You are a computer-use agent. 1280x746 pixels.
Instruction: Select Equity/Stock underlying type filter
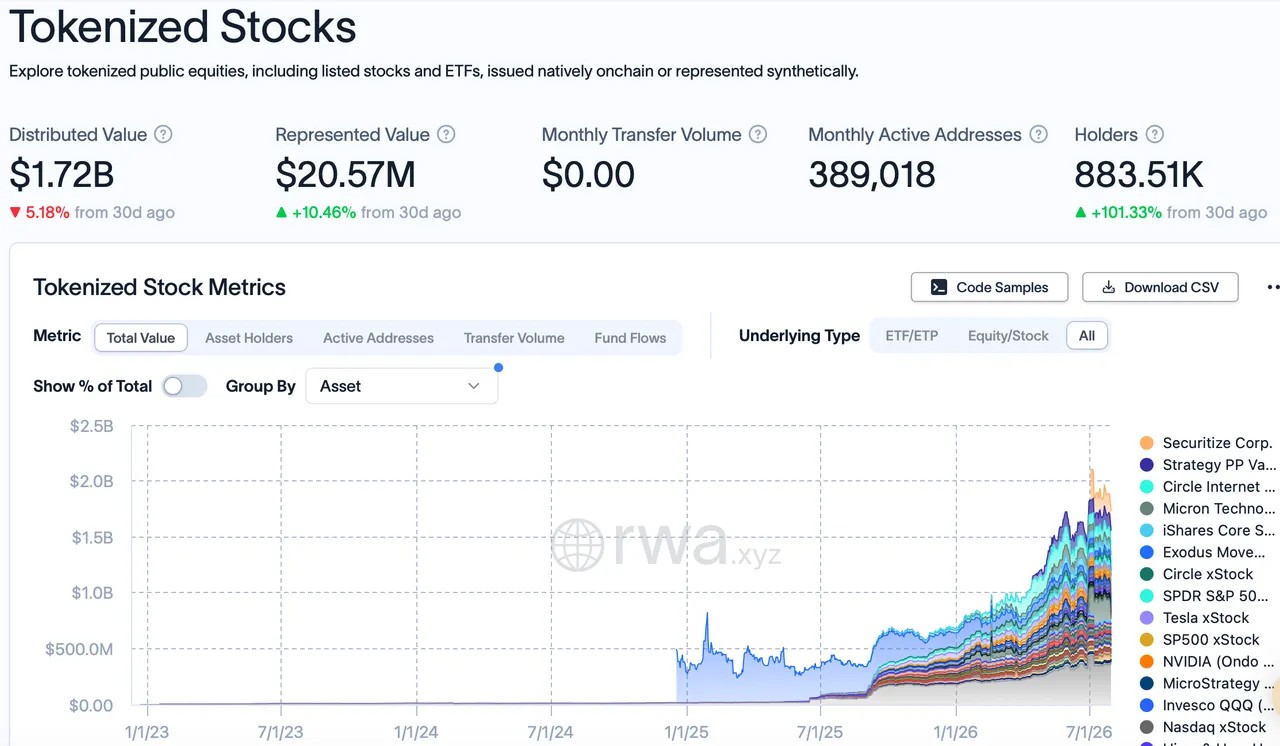pos(1008,336)
